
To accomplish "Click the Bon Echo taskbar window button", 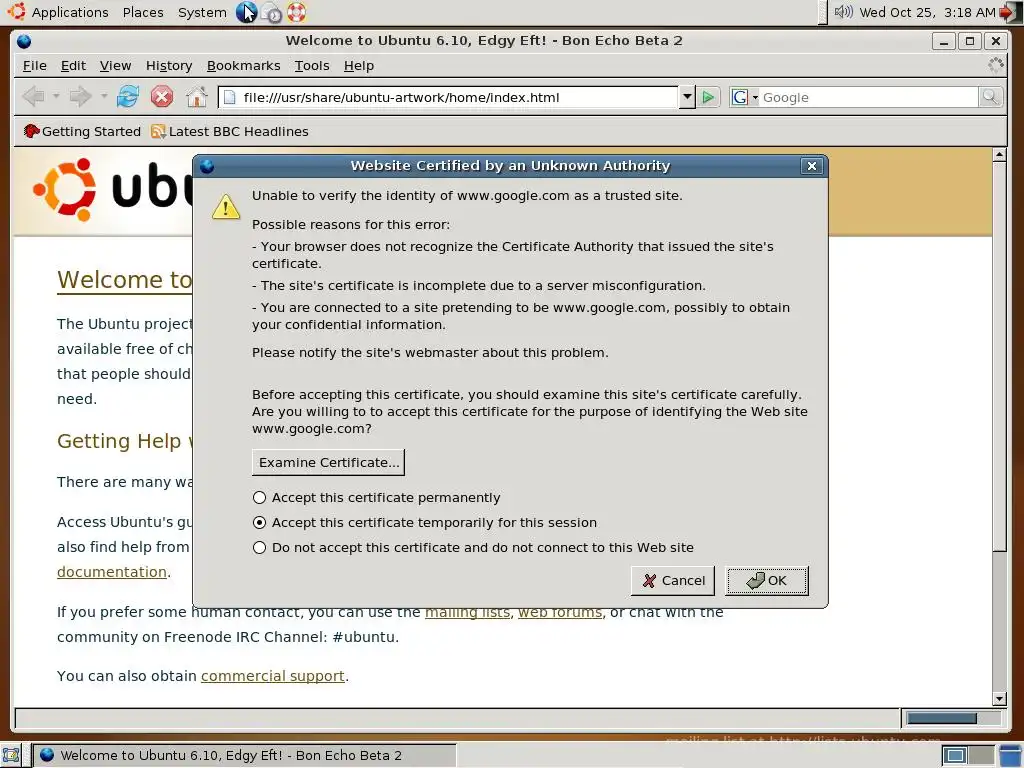I will [244, 756].
